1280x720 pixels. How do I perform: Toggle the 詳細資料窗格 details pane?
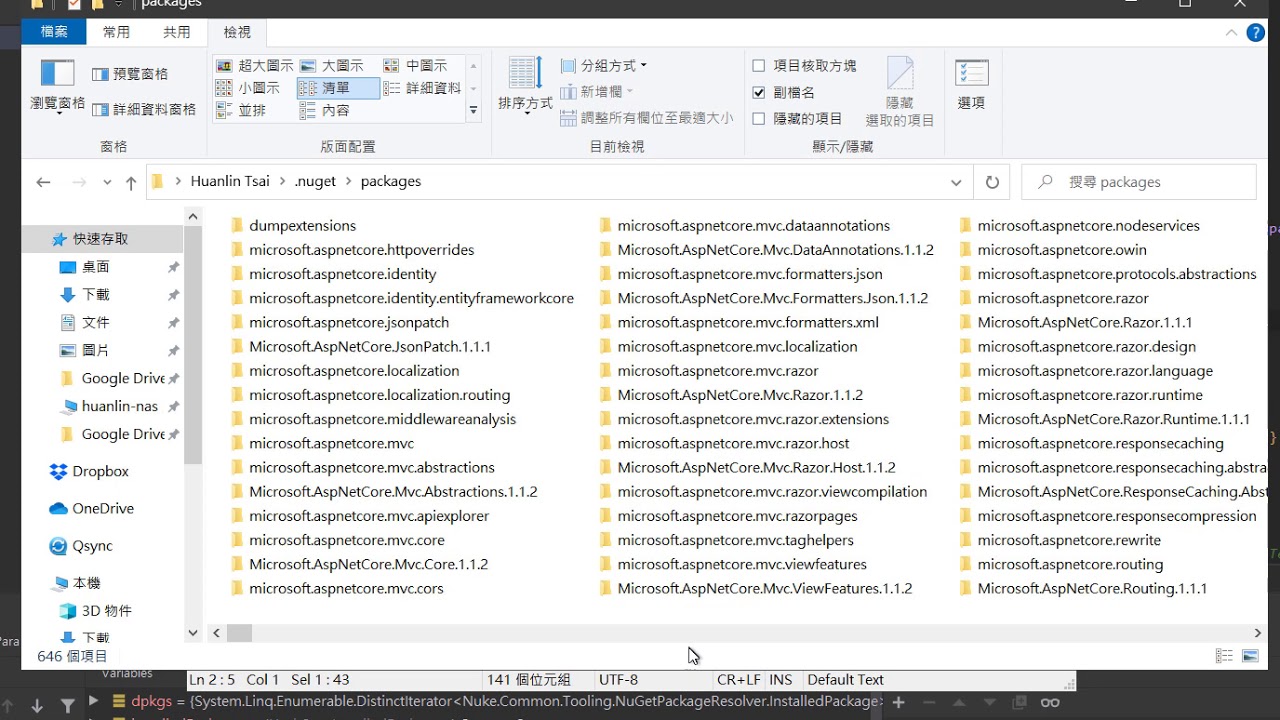click(x=143, y=109)
